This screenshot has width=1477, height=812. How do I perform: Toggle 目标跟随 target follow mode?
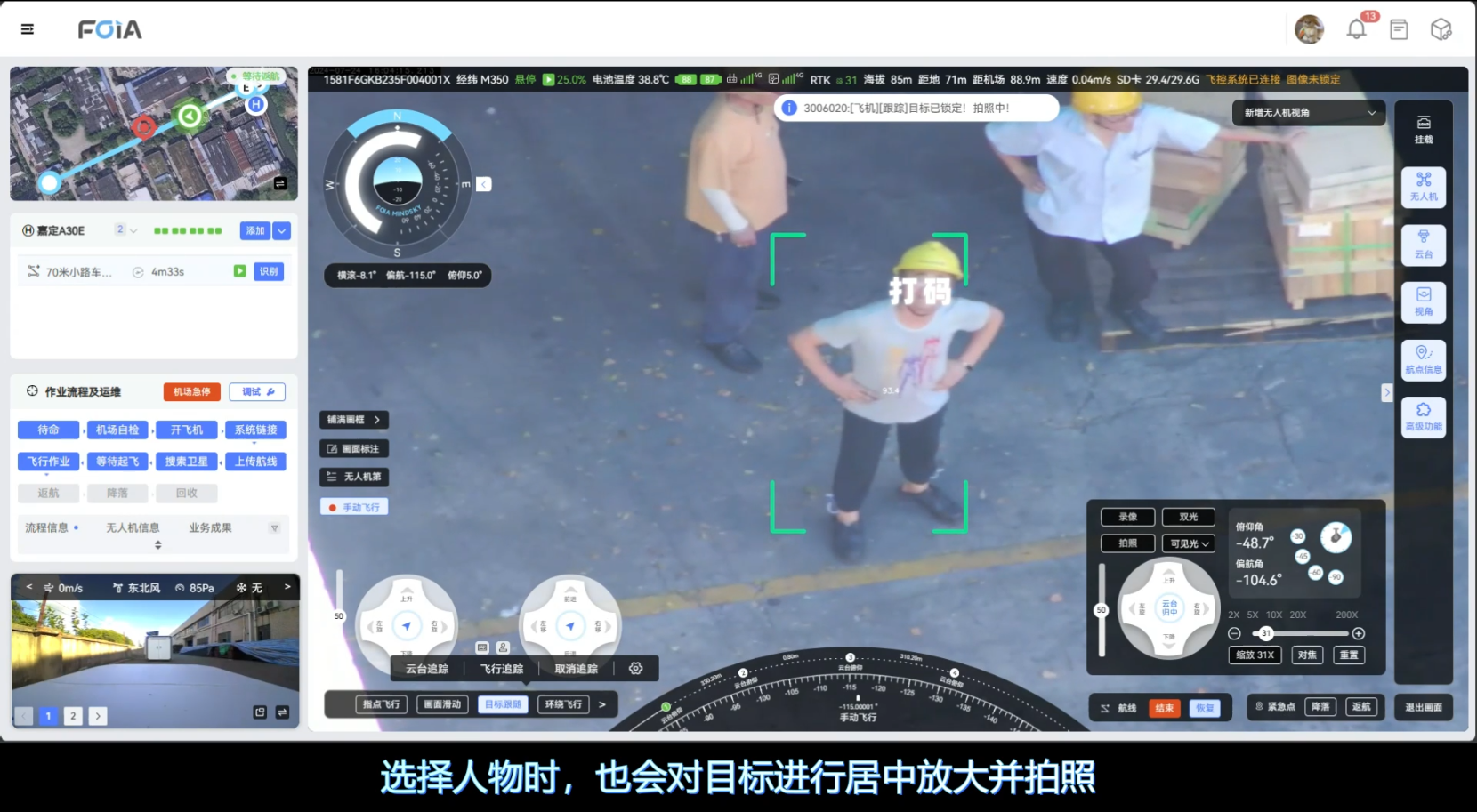pyautogui.click(x=504, y=704)
